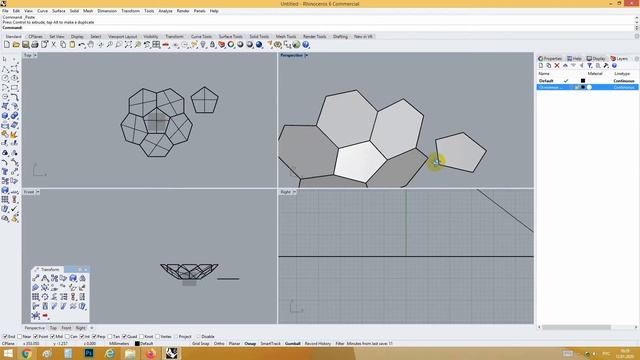The image size is (640, 360).
Task: Click the light bulb Hide/Show icon
Action: 203,45
